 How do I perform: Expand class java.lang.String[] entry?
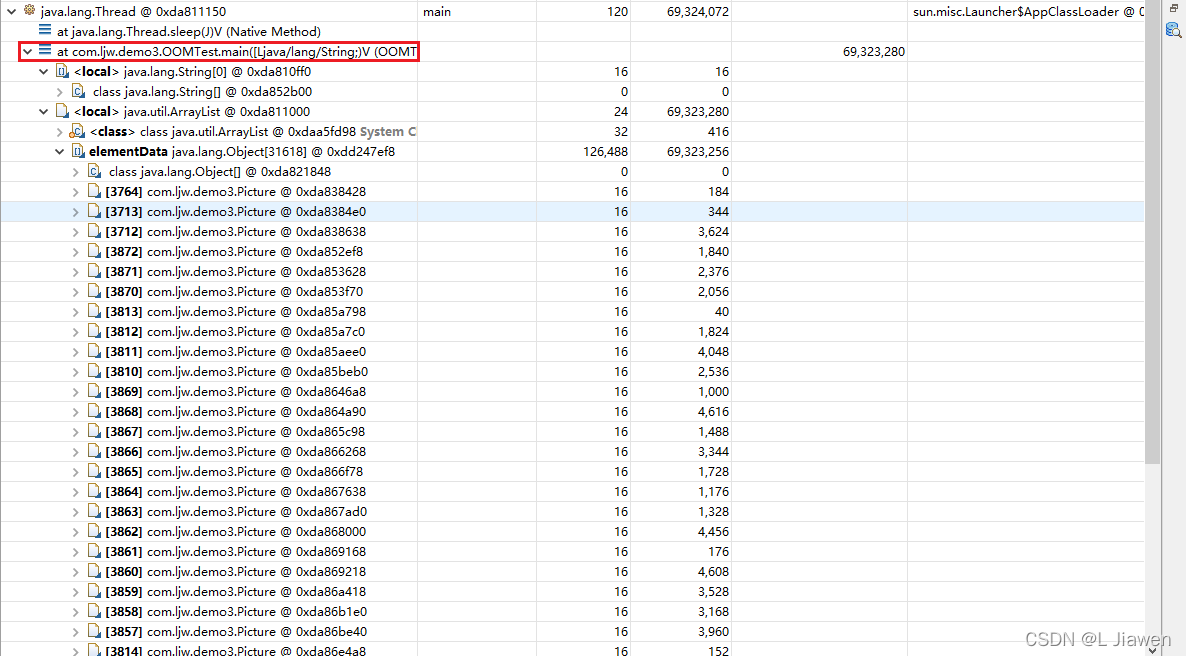point(60,92)
